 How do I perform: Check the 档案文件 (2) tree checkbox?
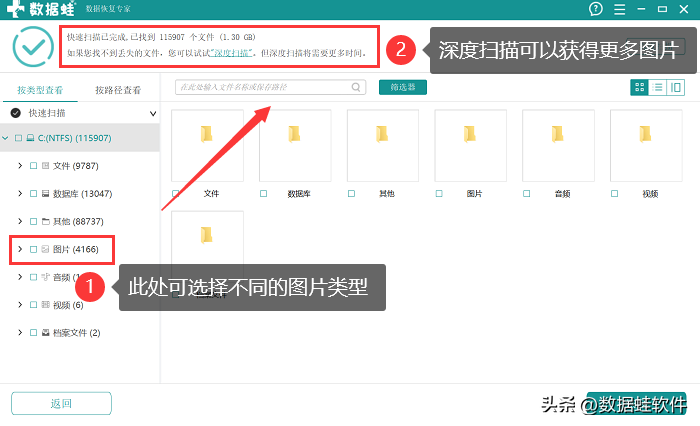[33, 332]
